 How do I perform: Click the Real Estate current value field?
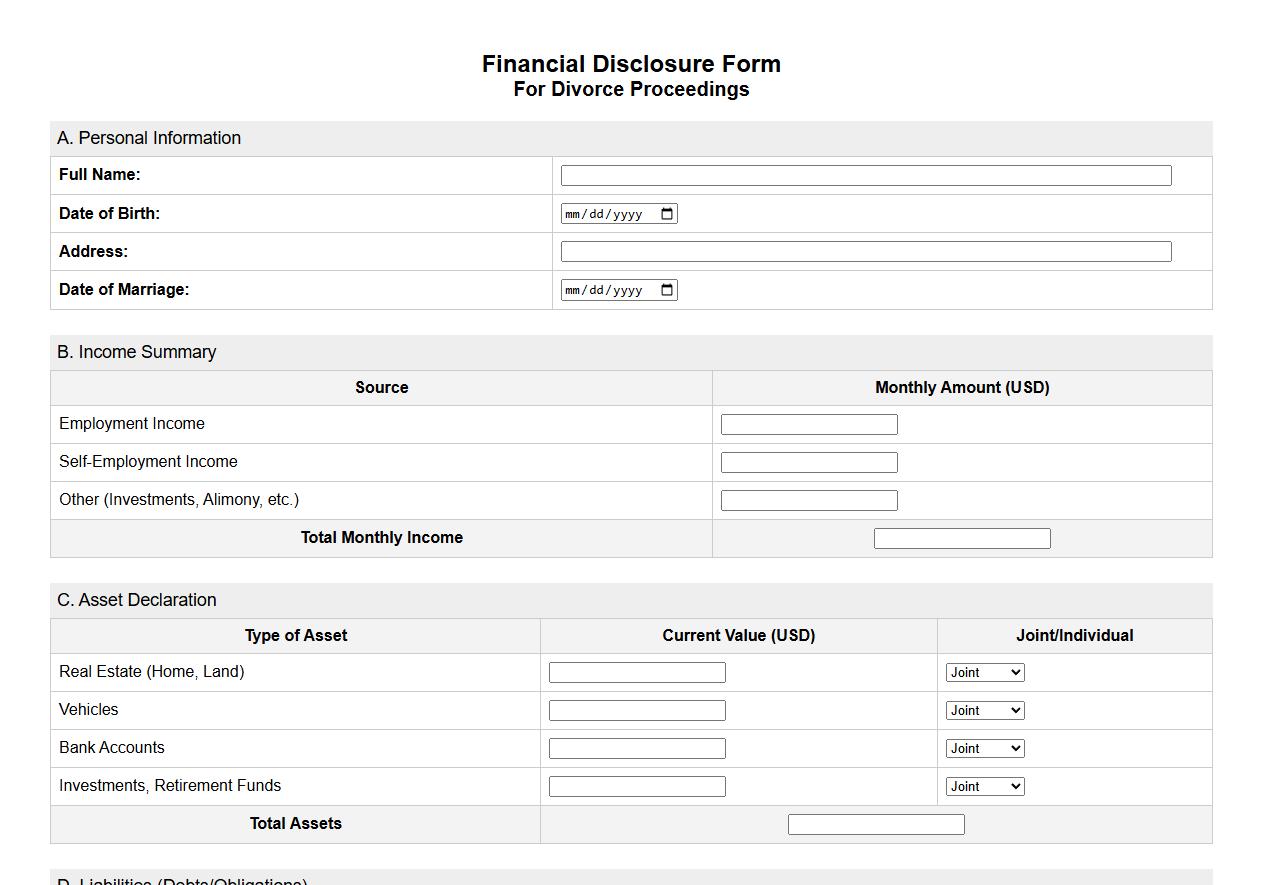point(637,672)
